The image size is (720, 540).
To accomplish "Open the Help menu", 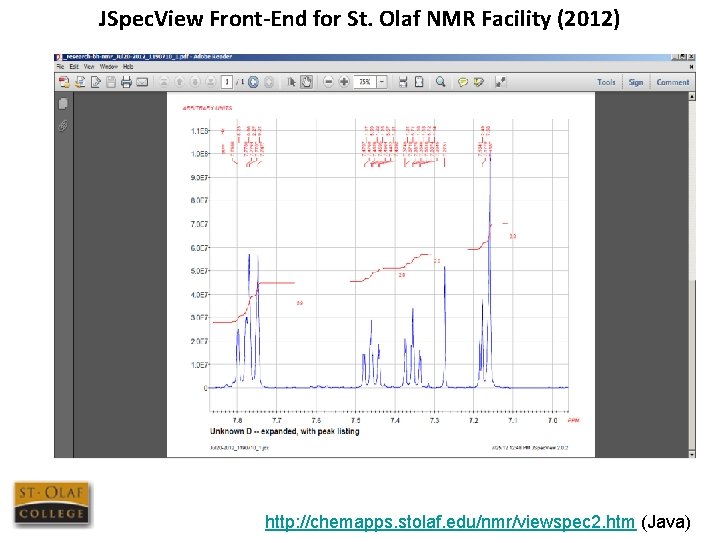I will coord(128,67).
